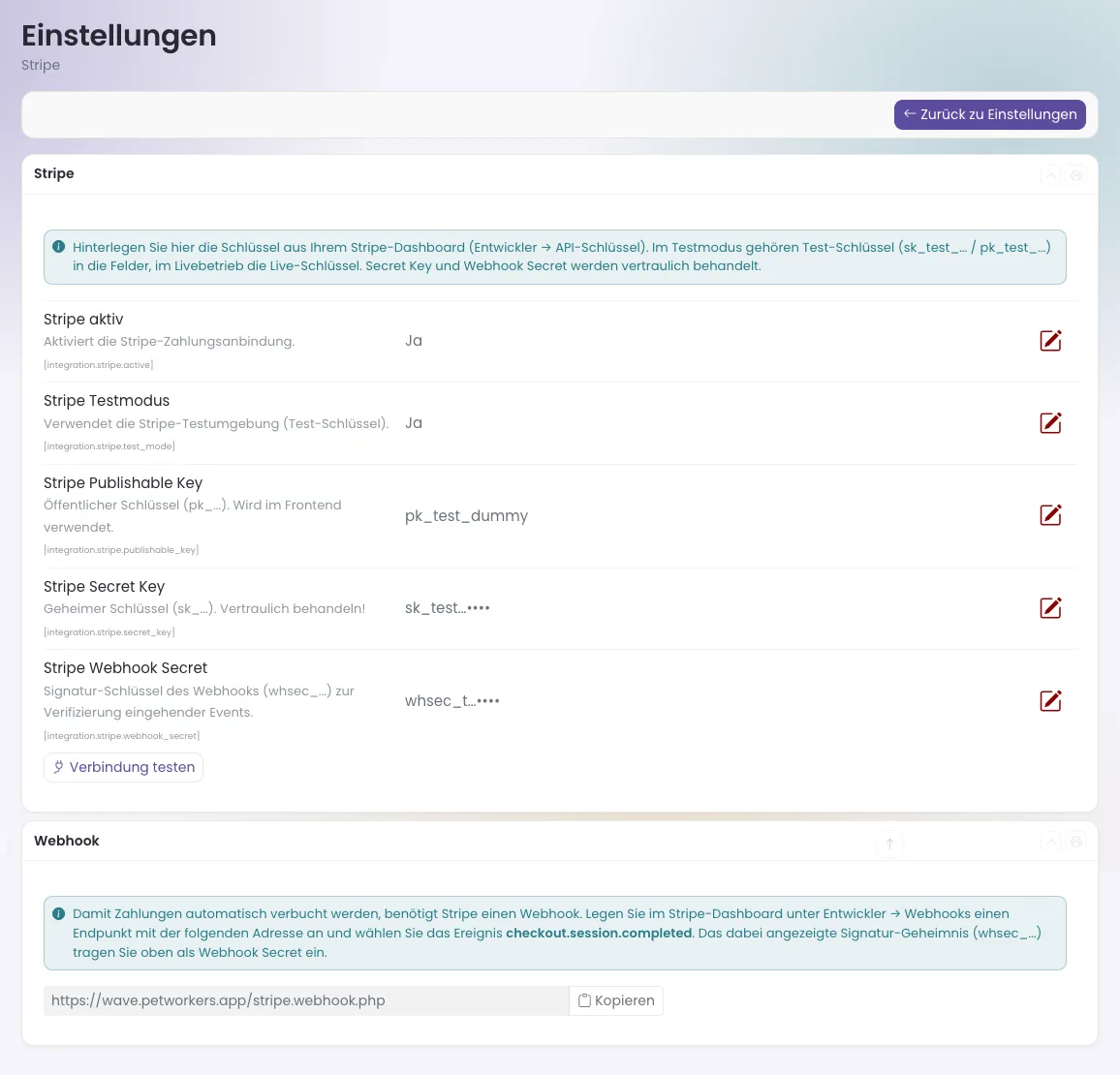Collapse the Stripe panel
The image size is (1120, 1075).
[x=1050, y=175]
